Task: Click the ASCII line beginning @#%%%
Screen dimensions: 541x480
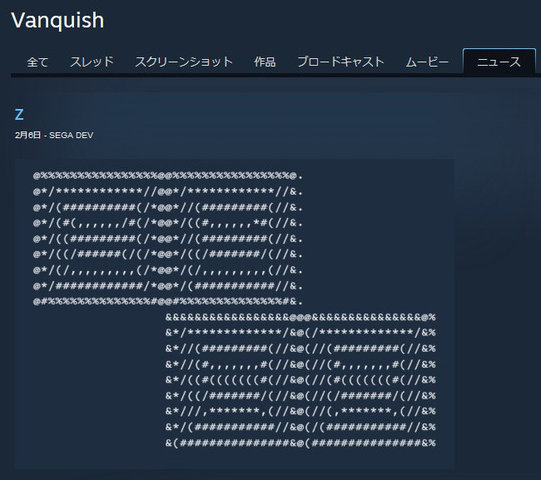Action: (168, 302)
